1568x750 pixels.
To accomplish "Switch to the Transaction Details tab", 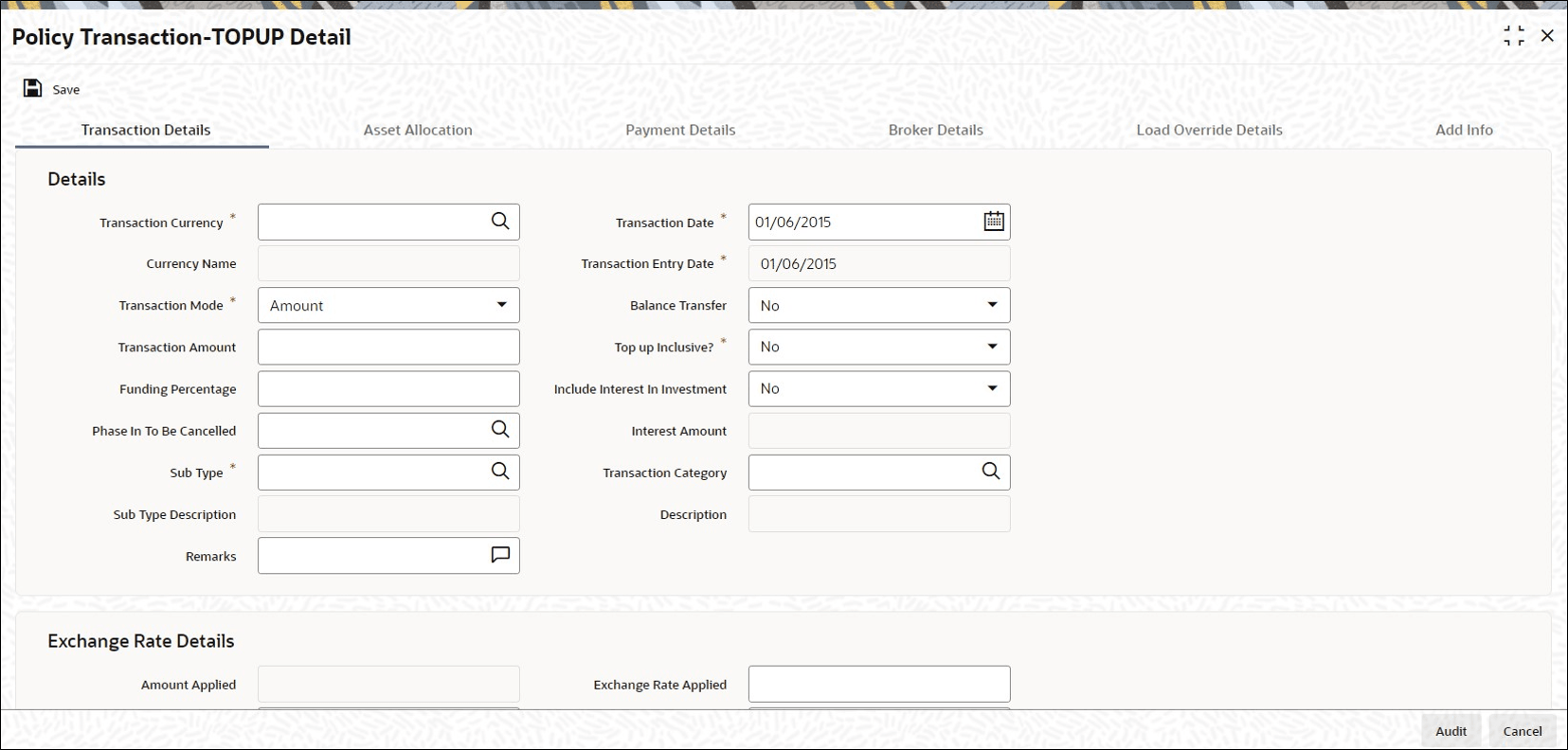I will pos(146,130).
